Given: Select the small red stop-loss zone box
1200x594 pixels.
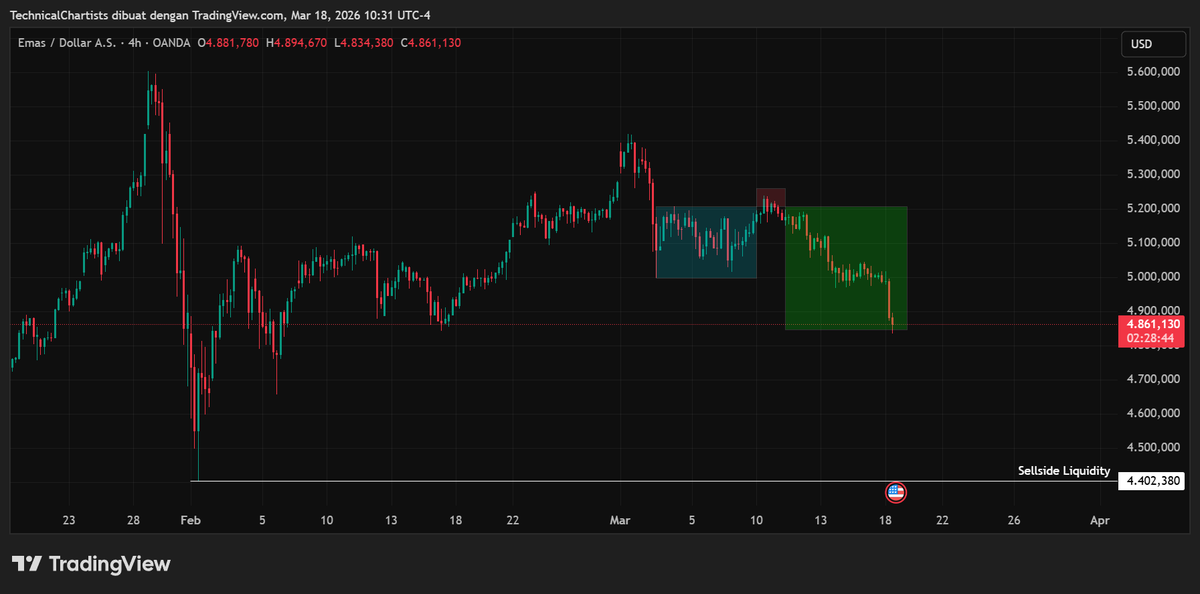Looking at the screenshot, I should tap(770, 197).
